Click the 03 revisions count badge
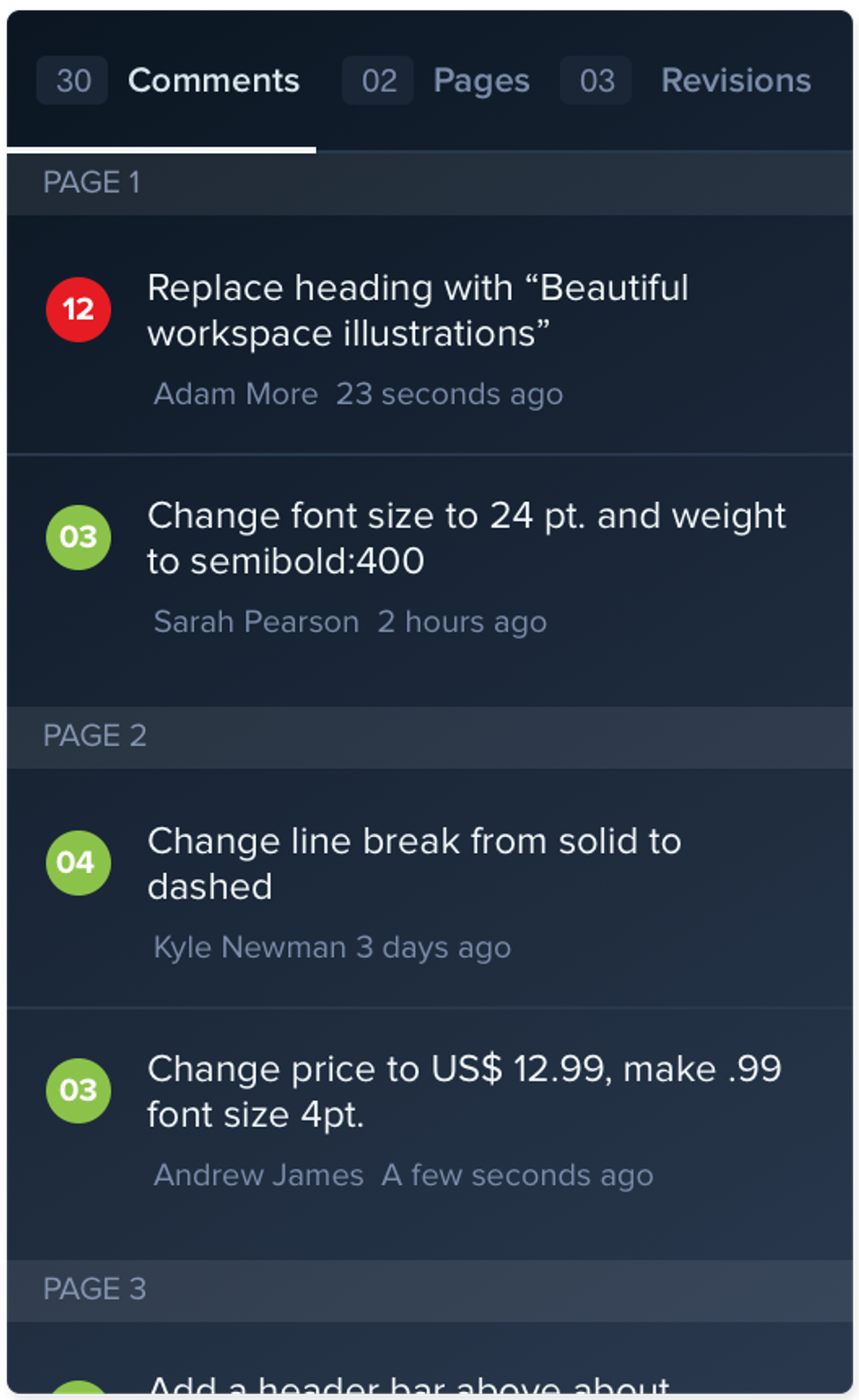The image size is (859, 1400). click(597, 81)
